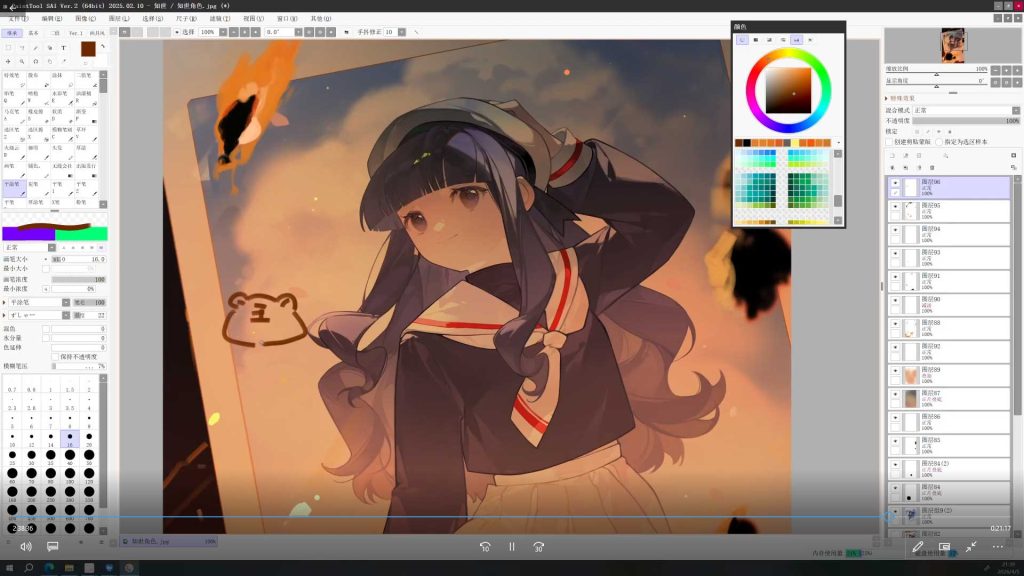Open 图层 menu in menu bar
Screen dimensions: 1024x576
point(119,19)
